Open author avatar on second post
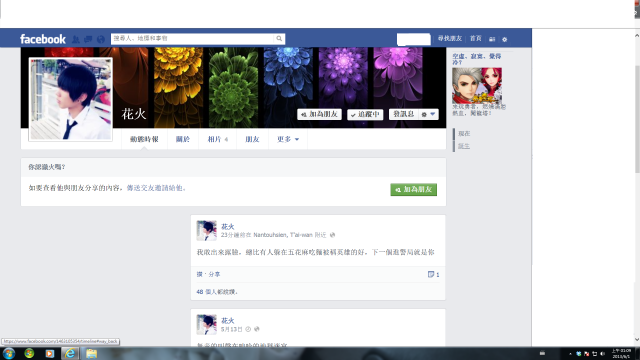 [207, 324]
